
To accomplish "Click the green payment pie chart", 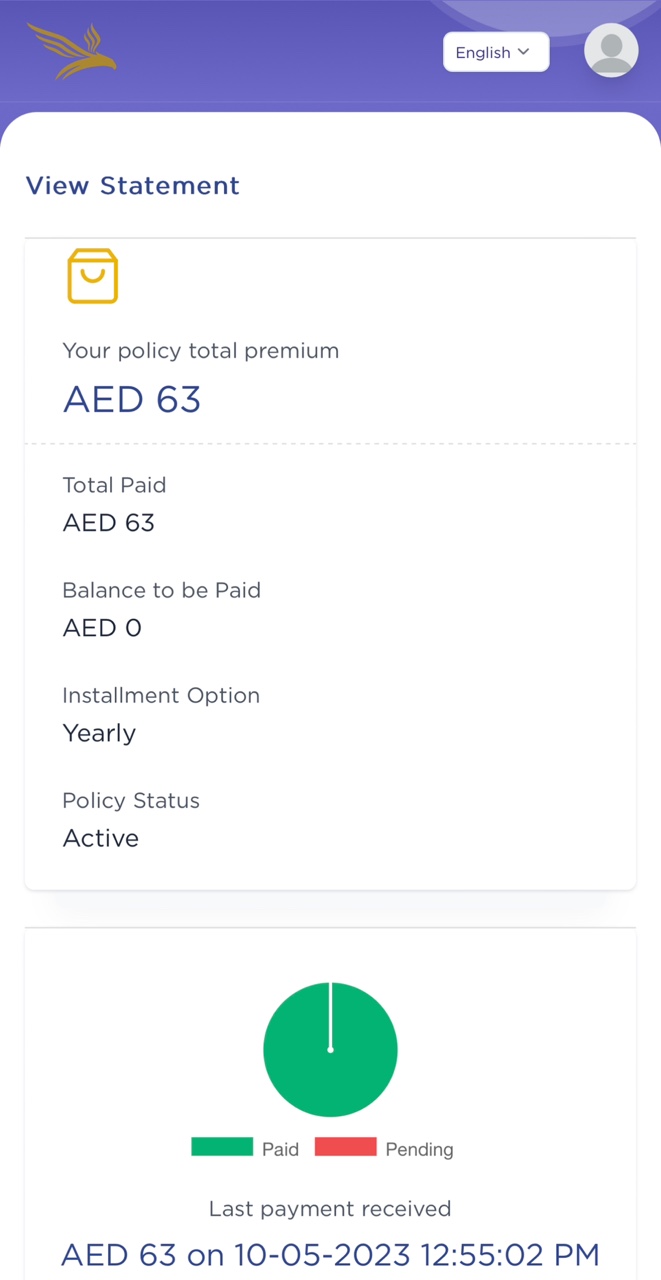I will coord(330,1049).
